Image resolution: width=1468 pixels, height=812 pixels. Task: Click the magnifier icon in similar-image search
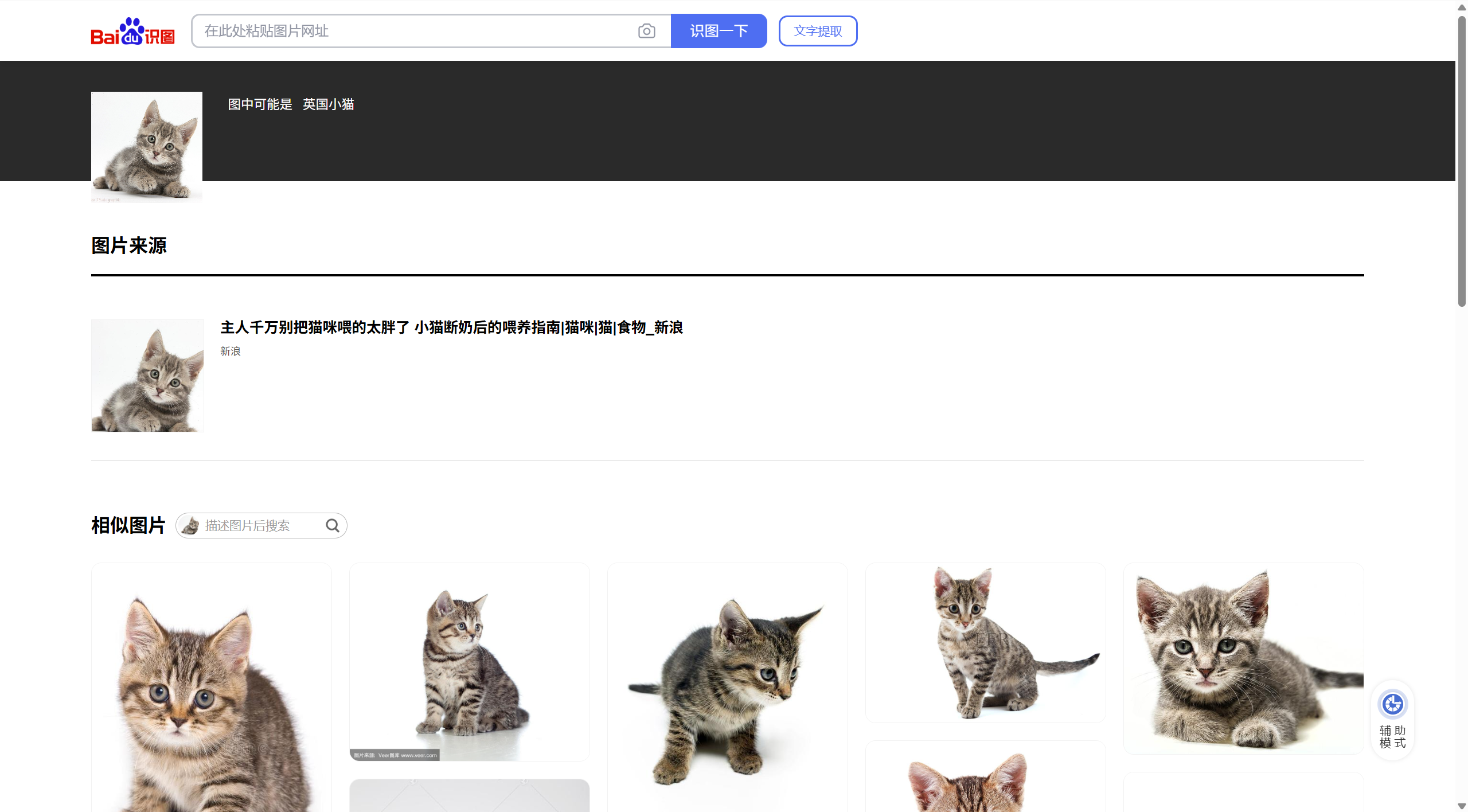click(333, 525)
